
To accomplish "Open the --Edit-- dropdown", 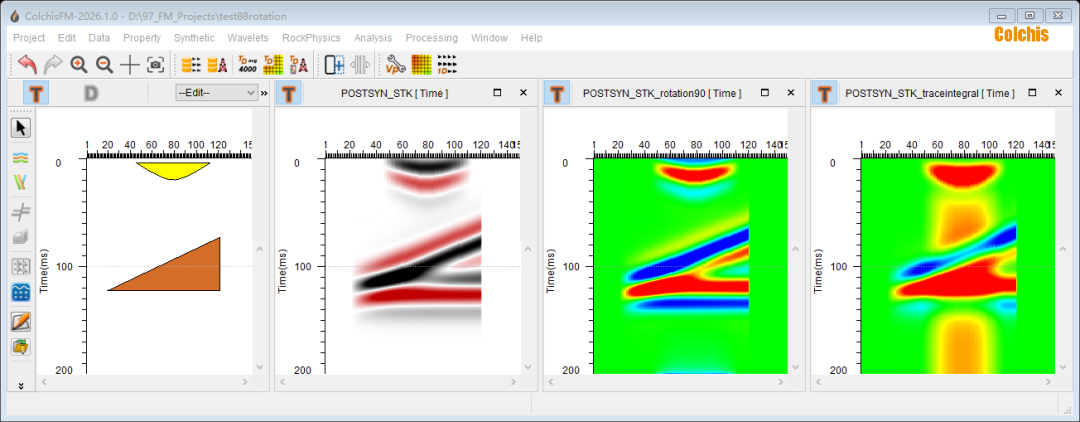I will point(216,93).
